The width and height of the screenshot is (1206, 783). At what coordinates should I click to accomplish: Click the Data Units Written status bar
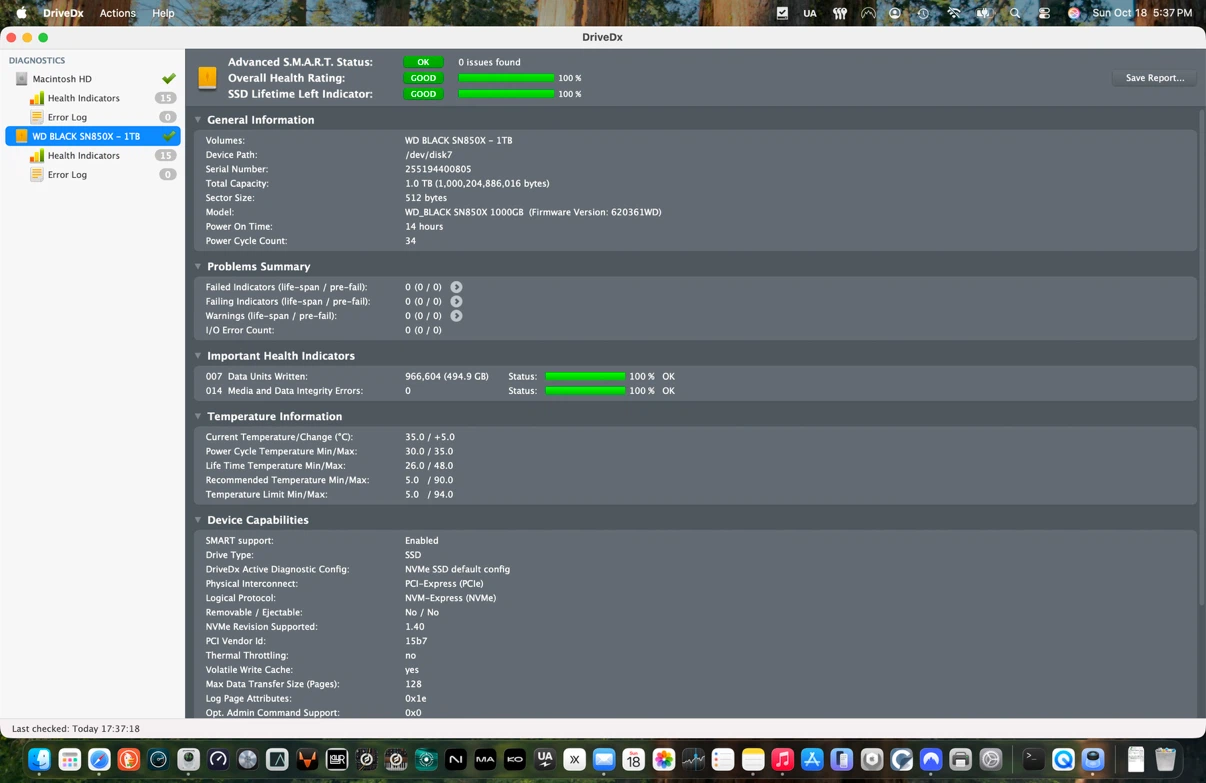click(585, 377)
